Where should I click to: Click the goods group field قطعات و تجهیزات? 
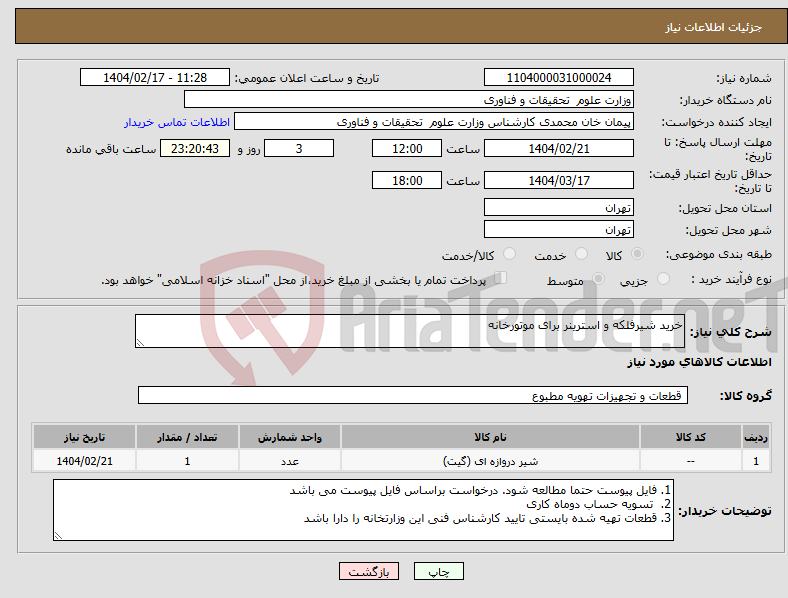(x=413, y=395)
